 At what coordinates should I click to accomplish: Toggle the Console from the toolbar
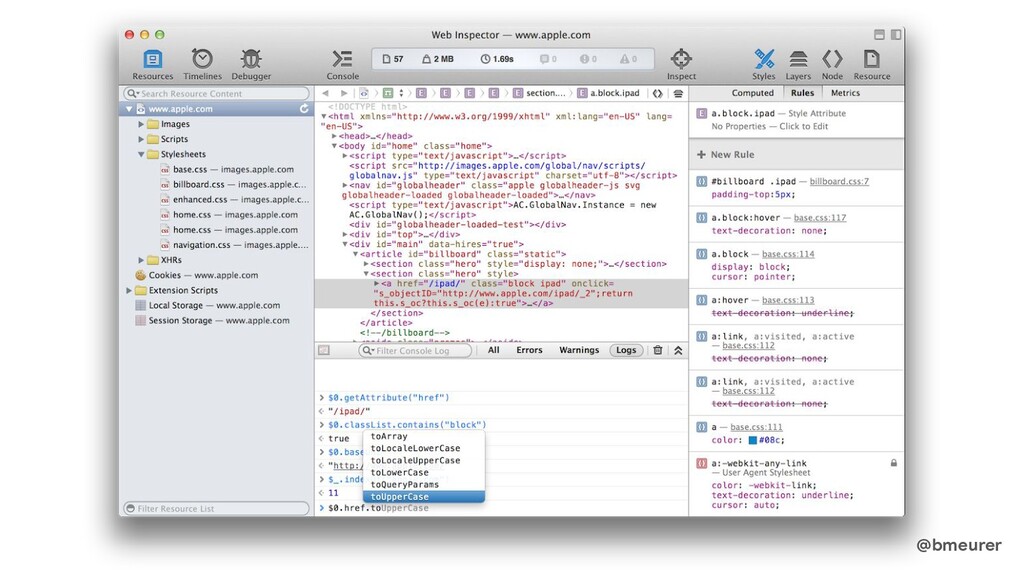pos(342,65)
